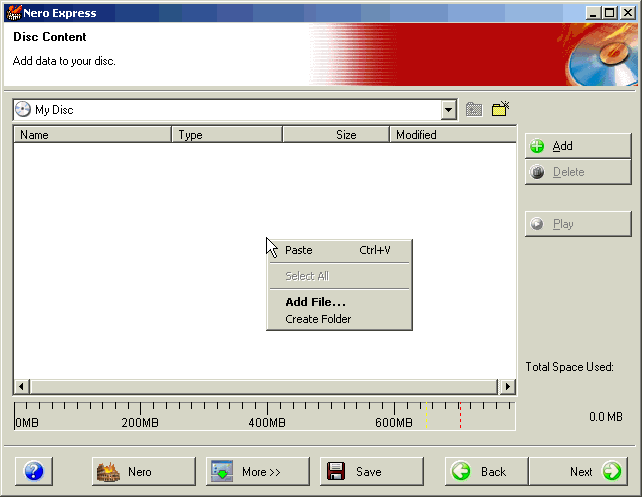The height and width of the screenshot is (497, 642).
Task: Click the Play button
Action: pos(578,224)
